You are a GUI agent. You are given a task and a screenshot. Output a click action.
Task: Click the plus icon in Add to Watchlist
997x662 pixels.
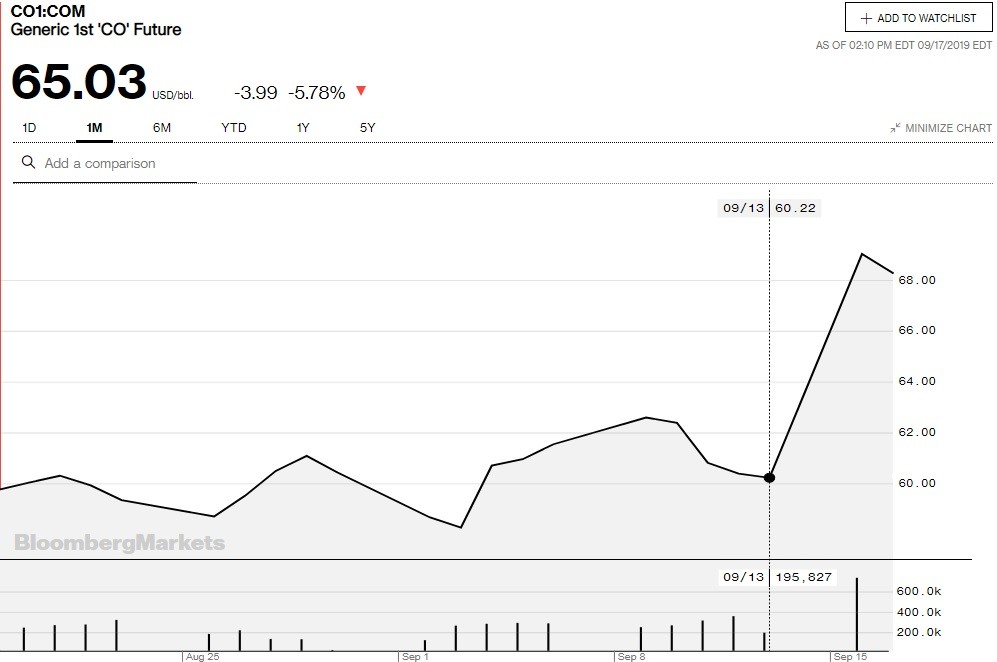(x=866, y=18)
